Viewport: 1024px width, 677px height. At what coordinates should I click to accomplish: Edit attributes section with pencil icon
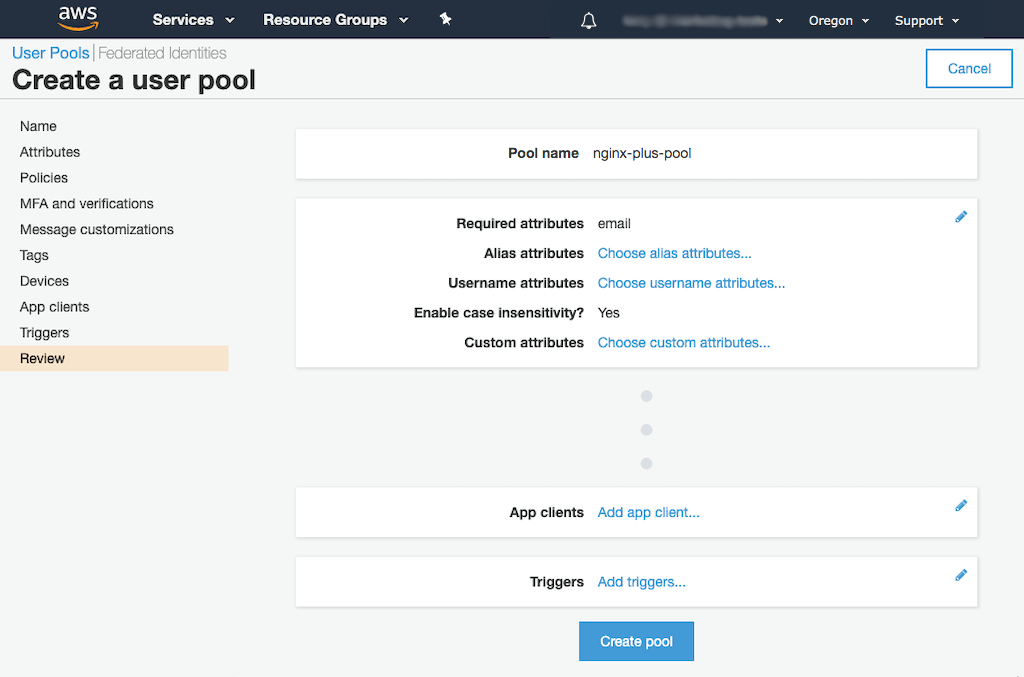click(961, 216)
